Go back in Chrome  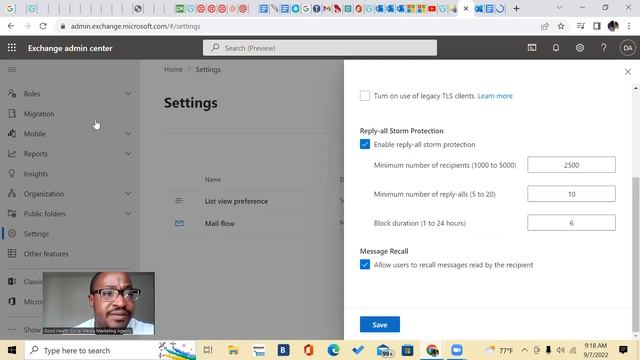pos(11,26)
